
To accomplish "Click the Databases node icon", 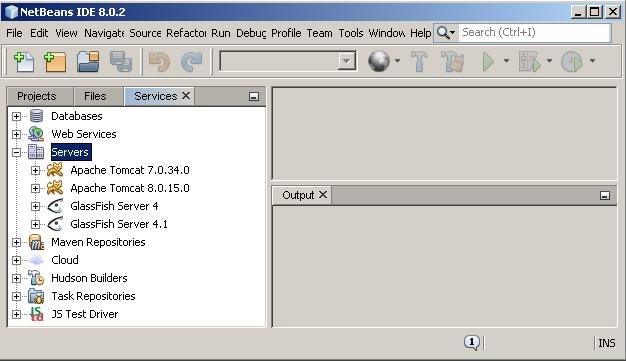I will tap(36, 116).
